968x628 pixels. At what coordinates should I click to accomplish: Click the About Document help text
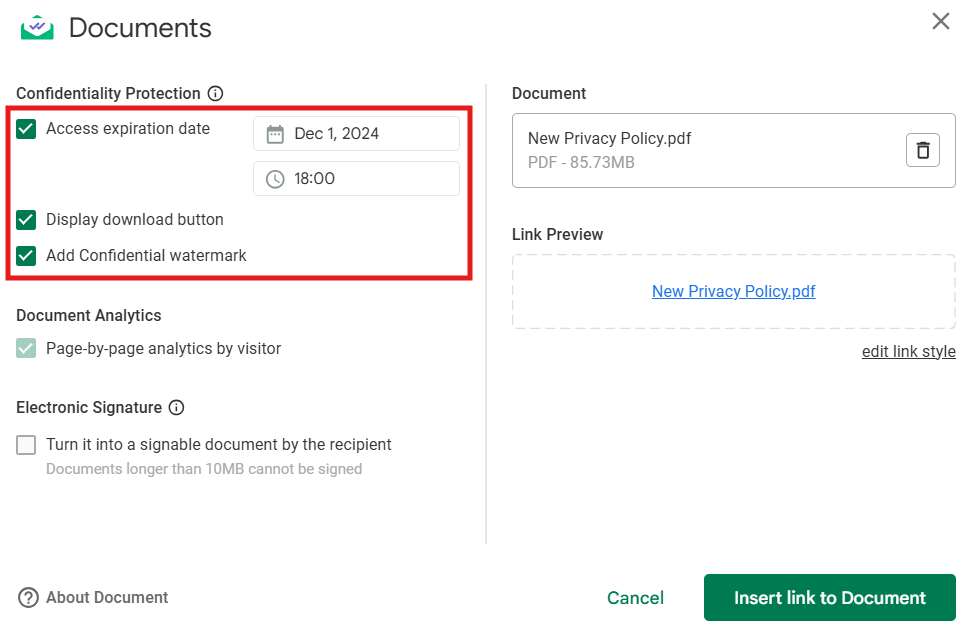coord(107,598)
